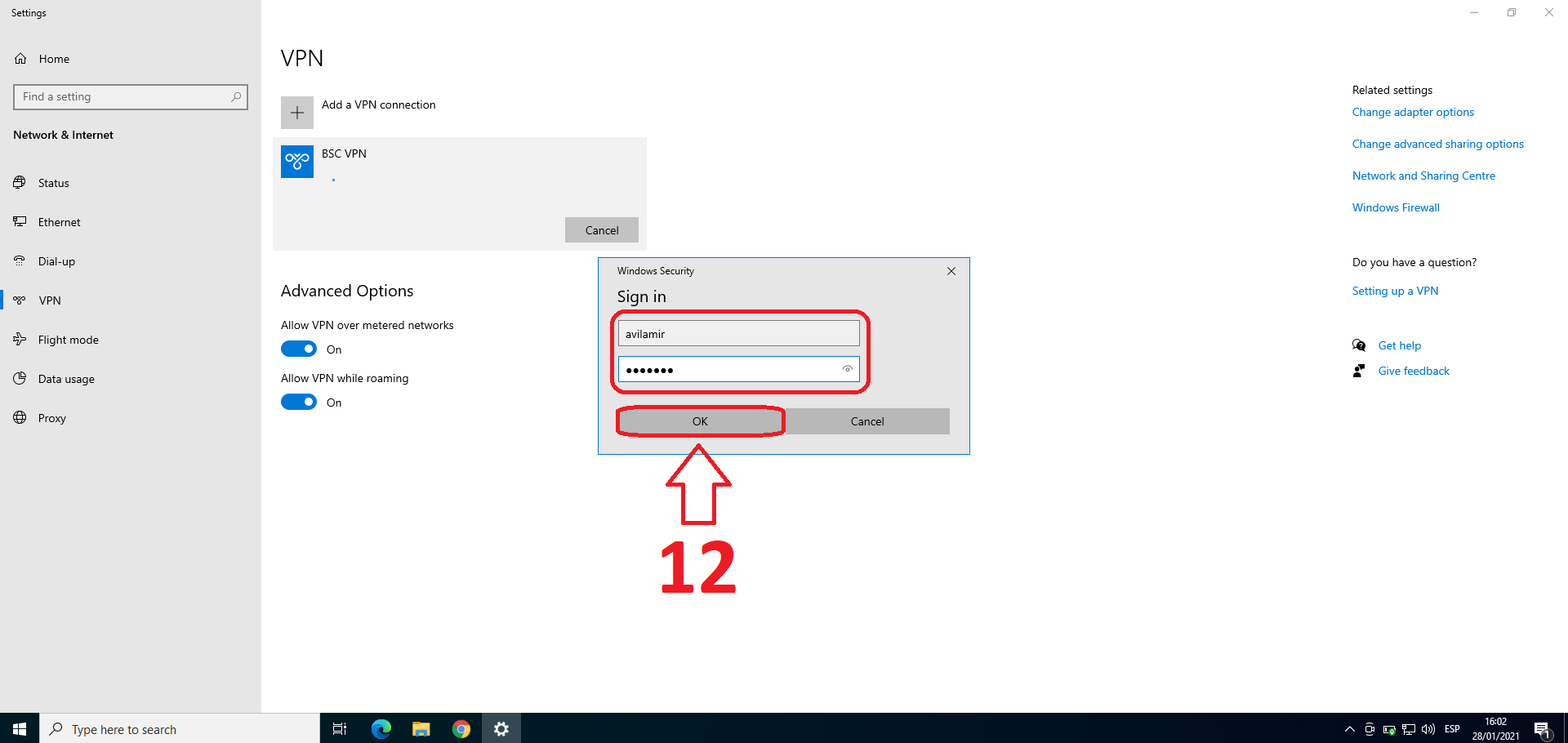
Task: Close the Windows Security dialog
Action: [951, 271]
